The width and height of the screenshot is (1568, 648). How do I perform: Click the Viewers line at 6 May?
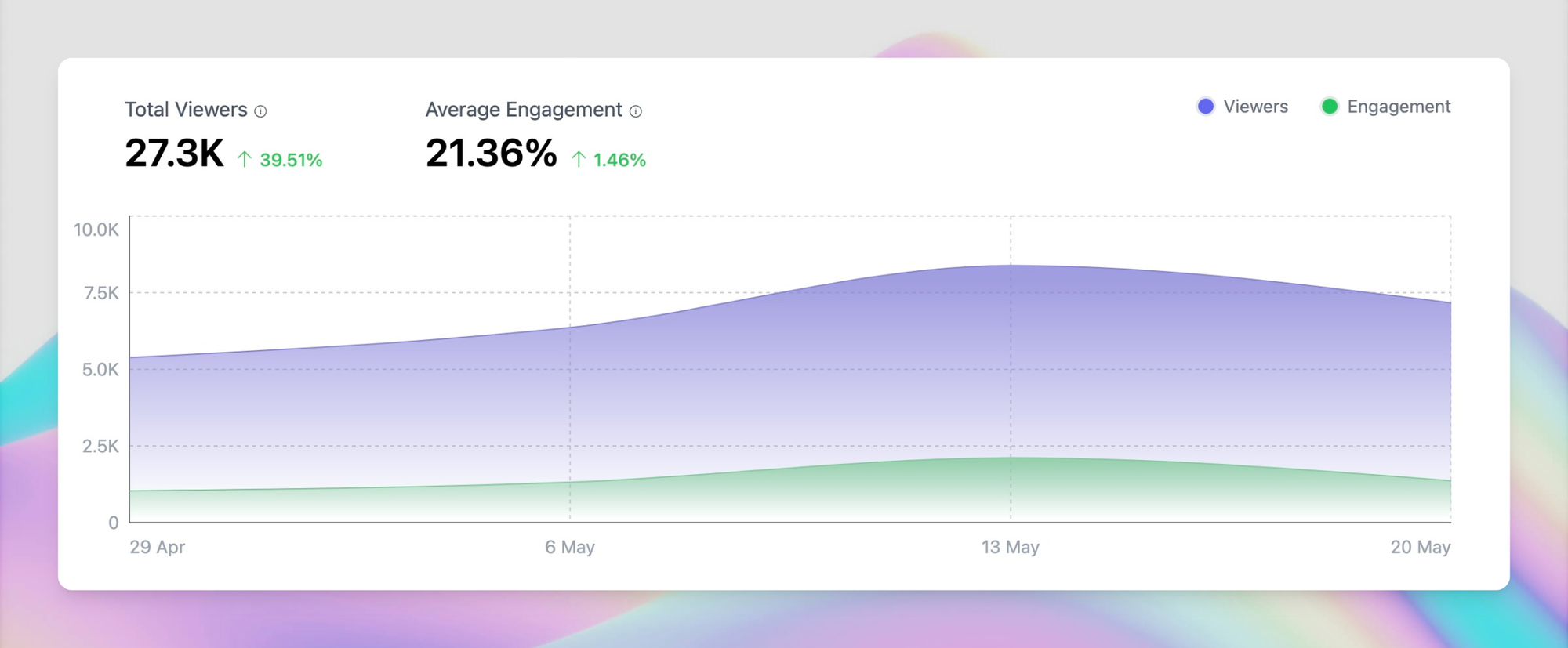pos(570,327)
